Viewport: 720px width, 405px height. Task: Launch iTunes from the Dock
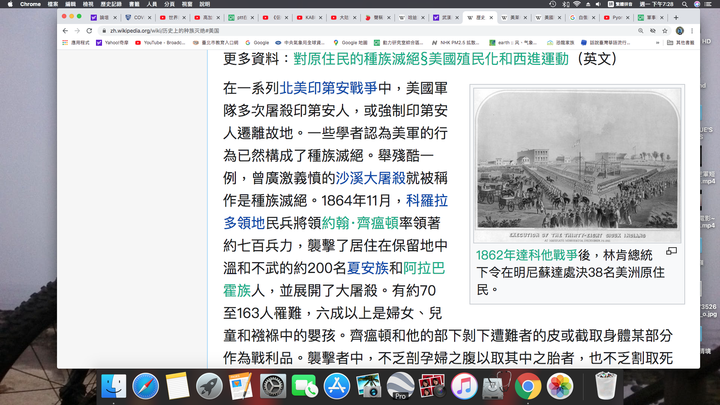point(464,386)
